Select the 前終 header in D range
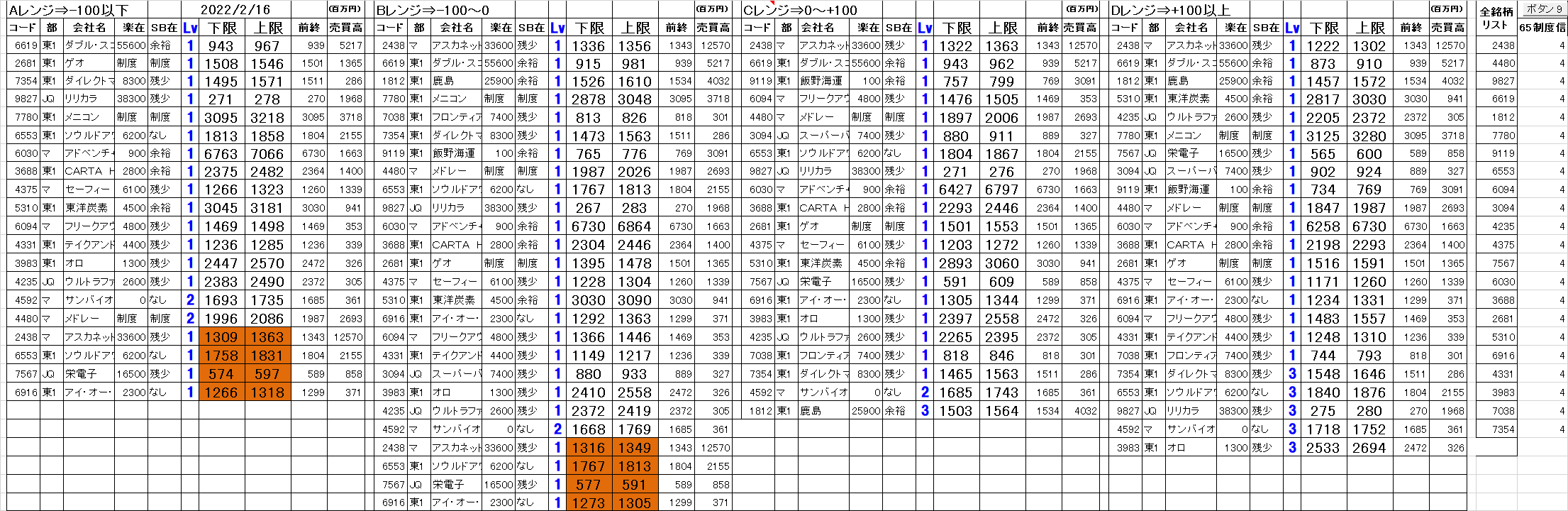Viewport: 1568px width, 511px height. (1411, 28)
